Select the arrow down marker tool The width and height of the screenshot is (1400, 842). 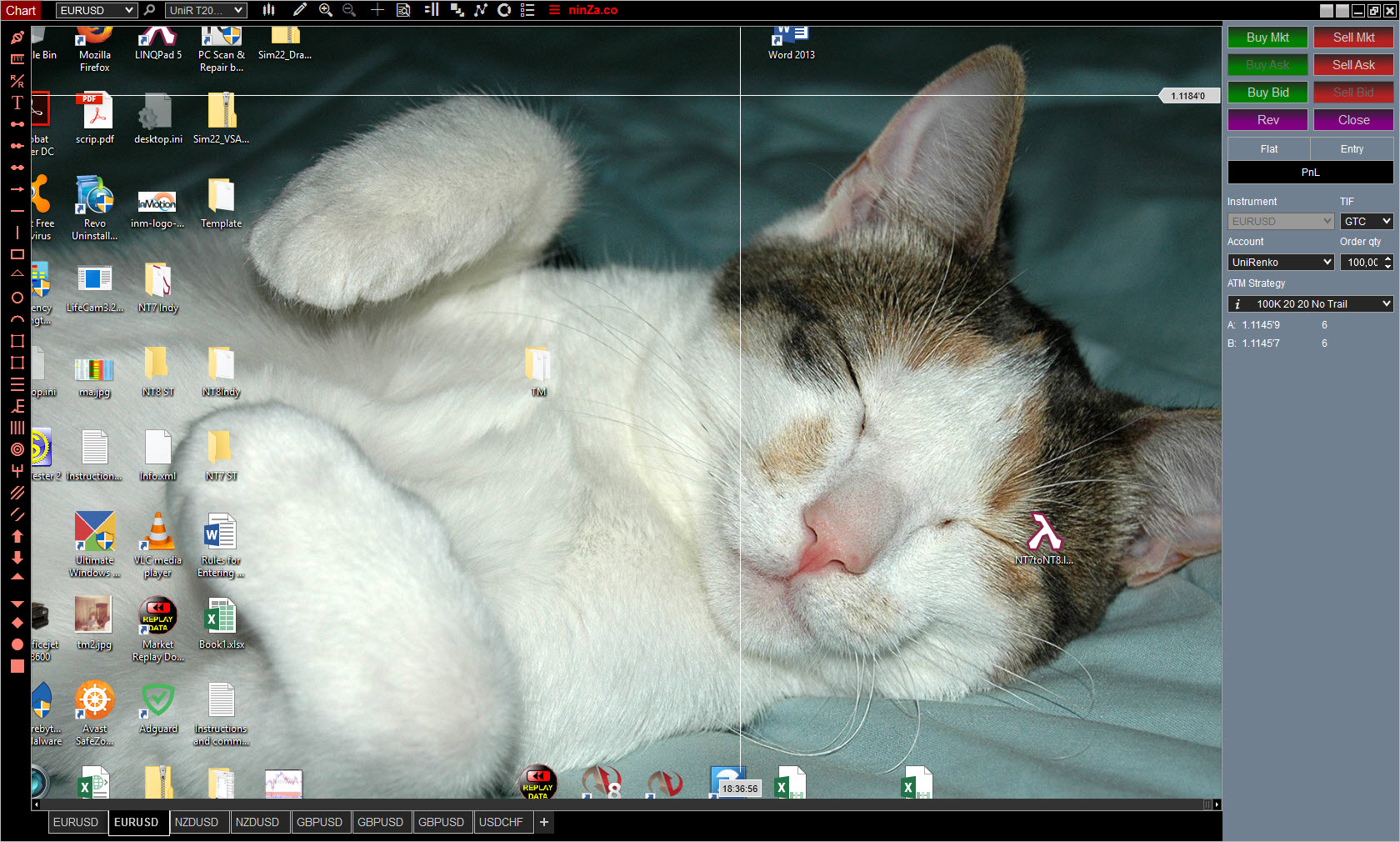pyautogui.click(x=17, y=558)
